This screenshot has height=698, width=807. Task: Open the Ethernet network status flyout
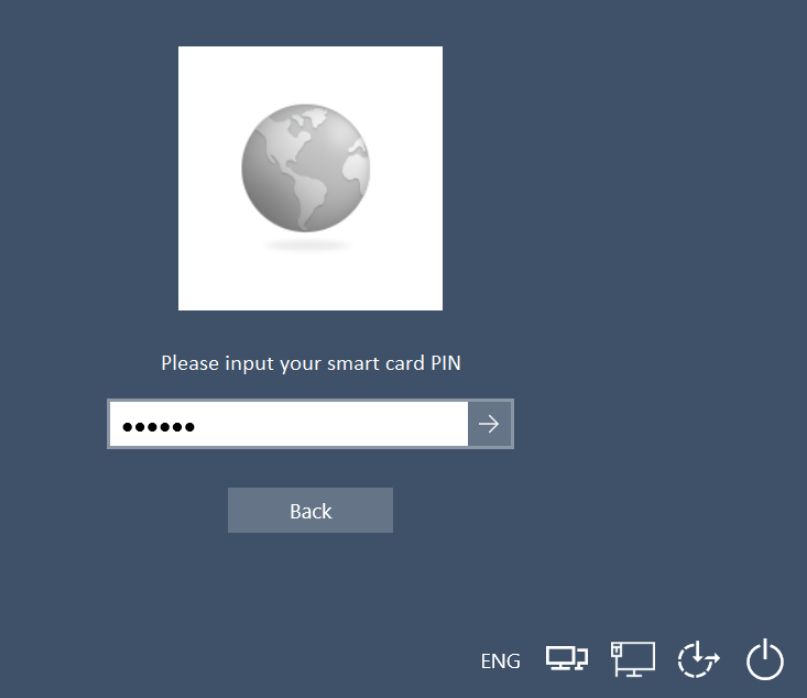tap(633, 659)
